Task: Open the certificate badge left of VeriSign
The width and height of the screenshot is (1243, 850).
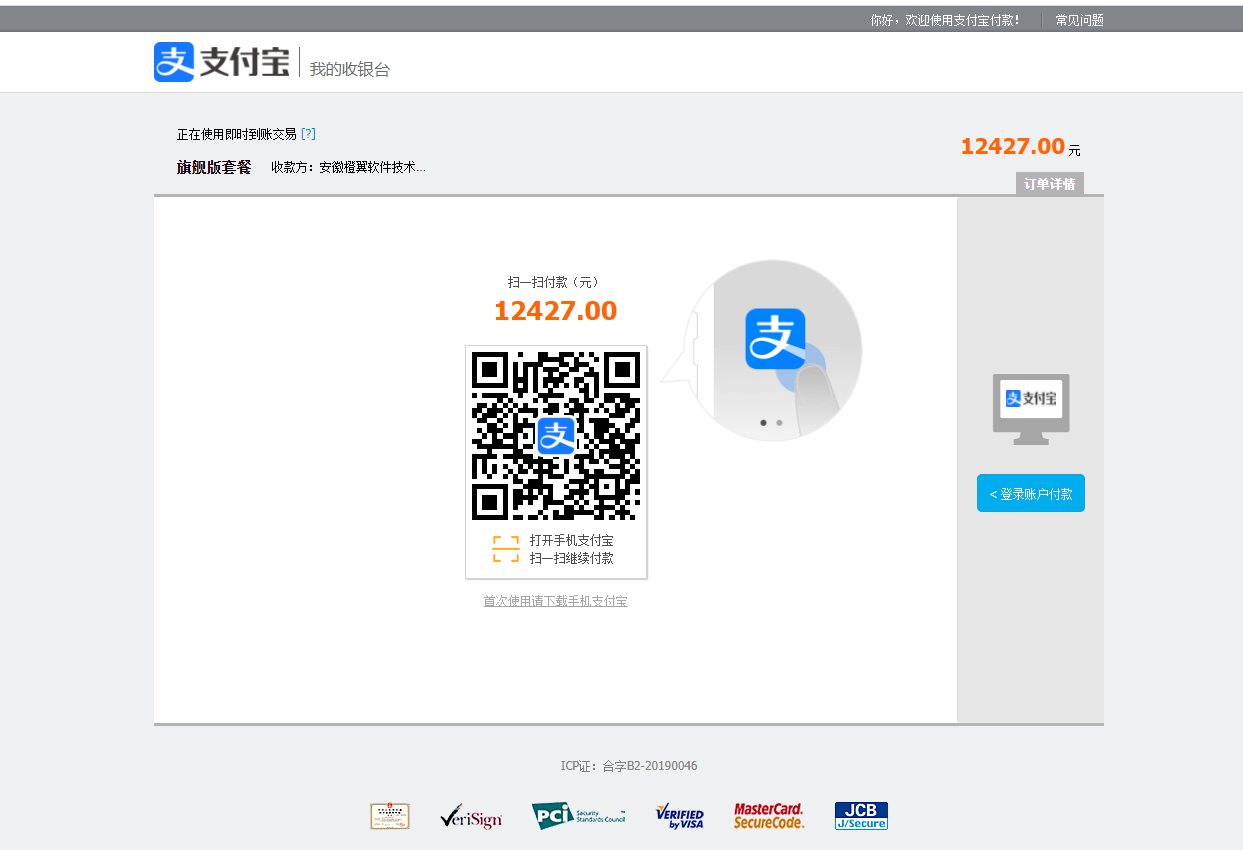Action: (x=390, y=816)
